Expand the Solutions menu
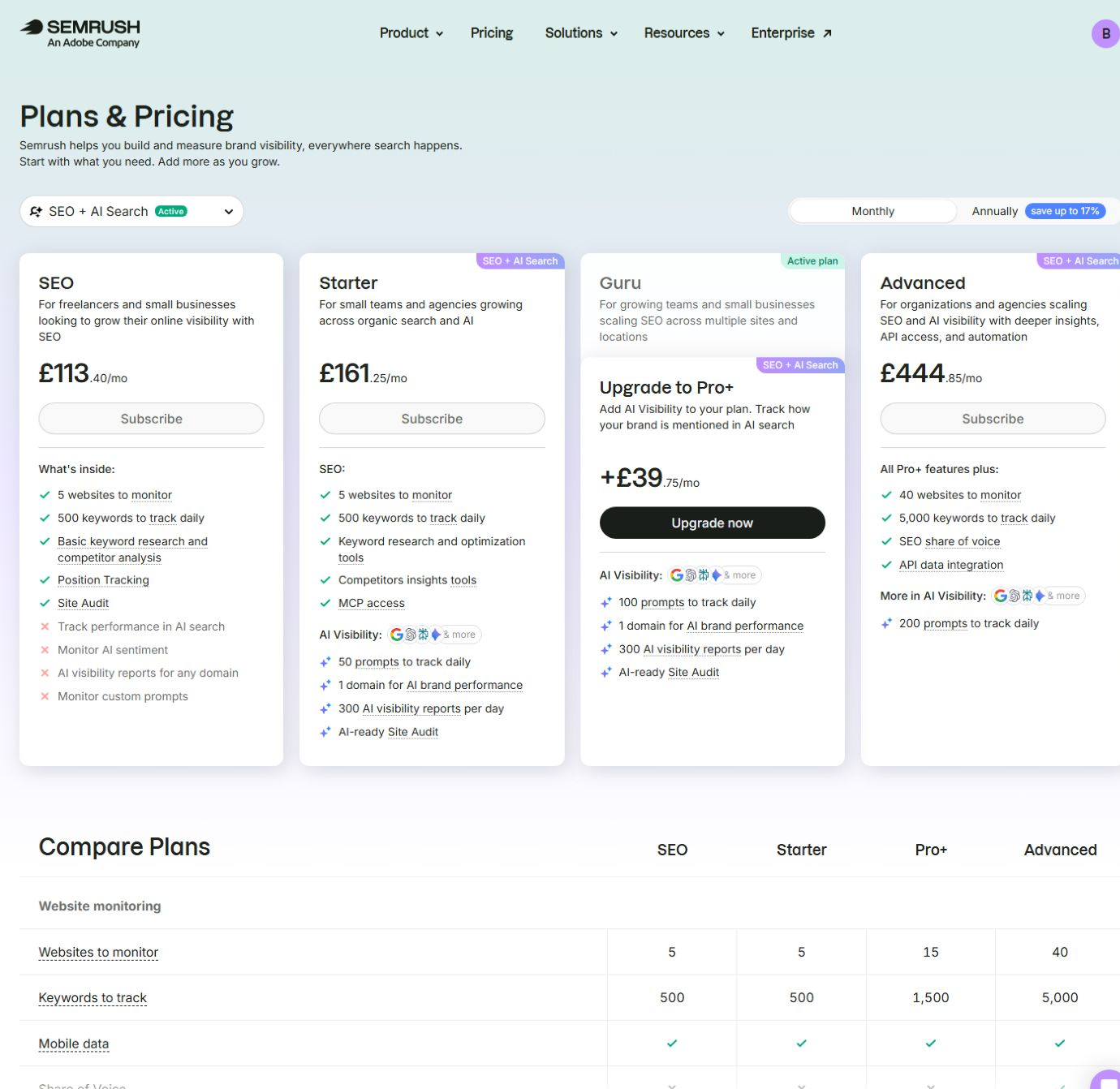Viewport: 1120px width, 1089px height. pyautogui.click(x=582, y=33)
